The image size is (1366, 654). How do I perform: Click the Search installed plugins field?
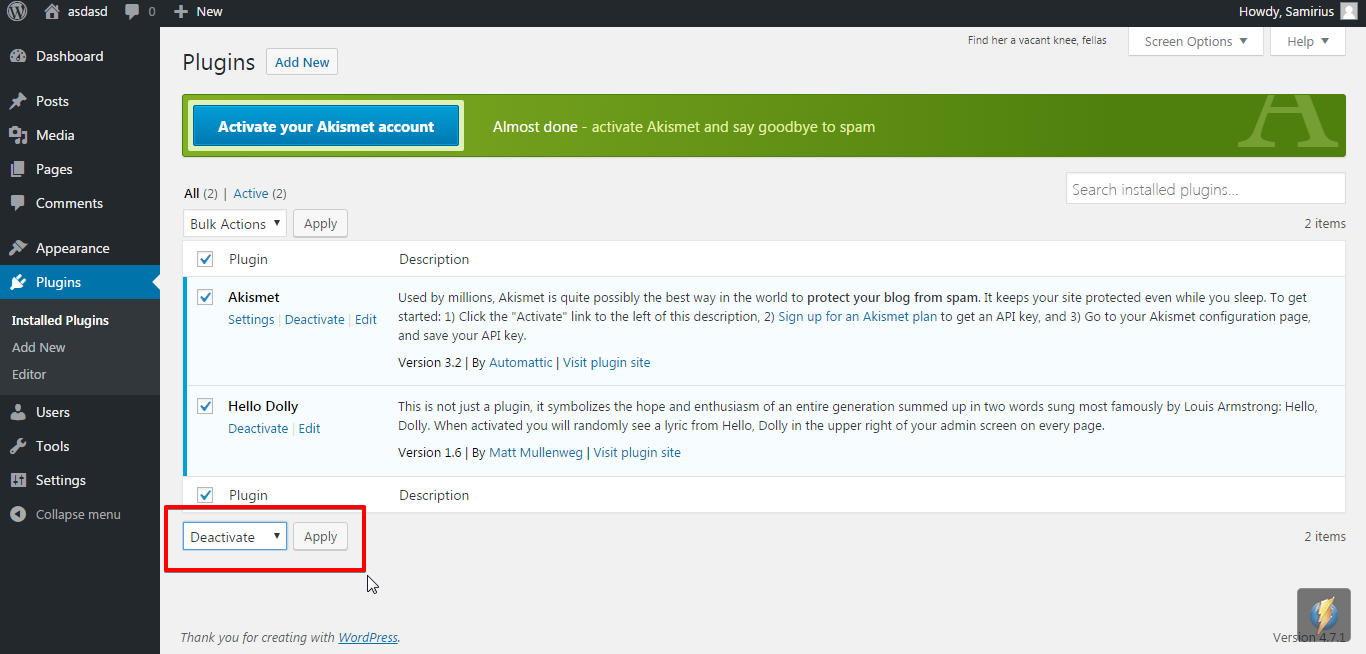[1206, 189]
